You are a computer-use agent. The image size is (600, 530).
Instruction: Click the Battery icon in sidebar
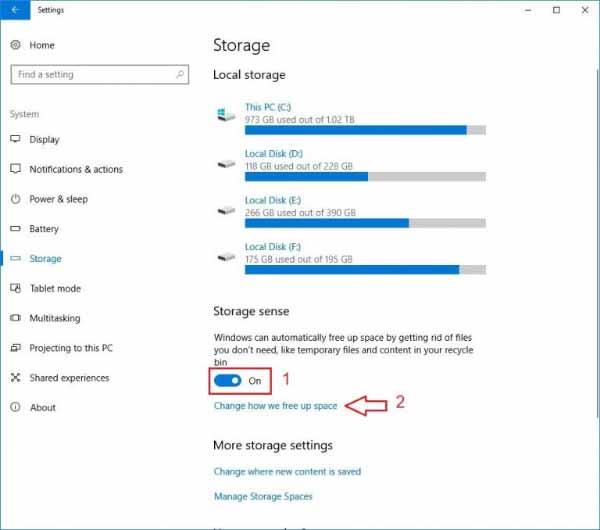[15, 228]
